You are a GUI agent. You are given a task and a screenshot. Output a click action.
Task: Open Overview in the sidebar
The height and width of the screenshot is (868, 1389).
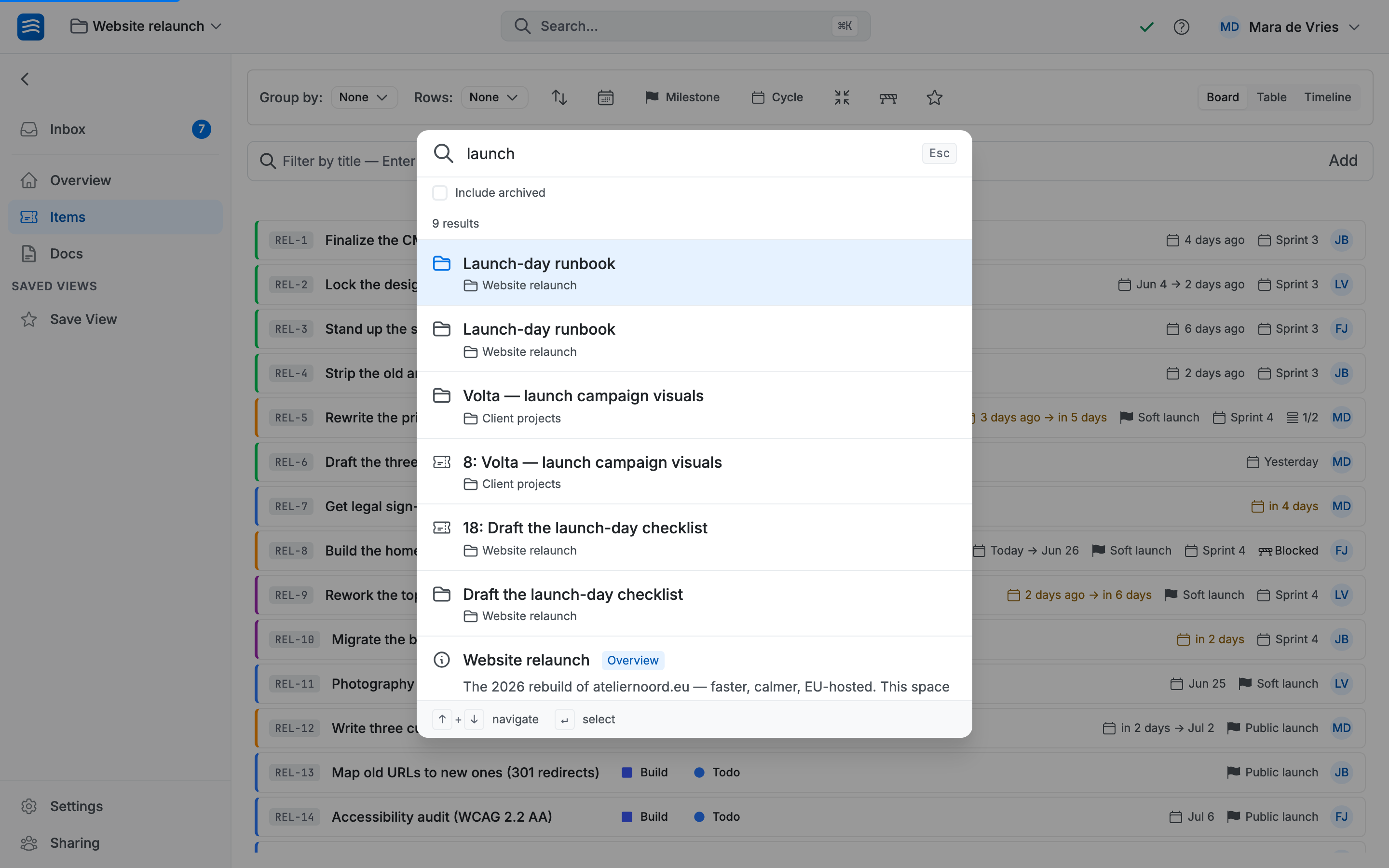115,180
